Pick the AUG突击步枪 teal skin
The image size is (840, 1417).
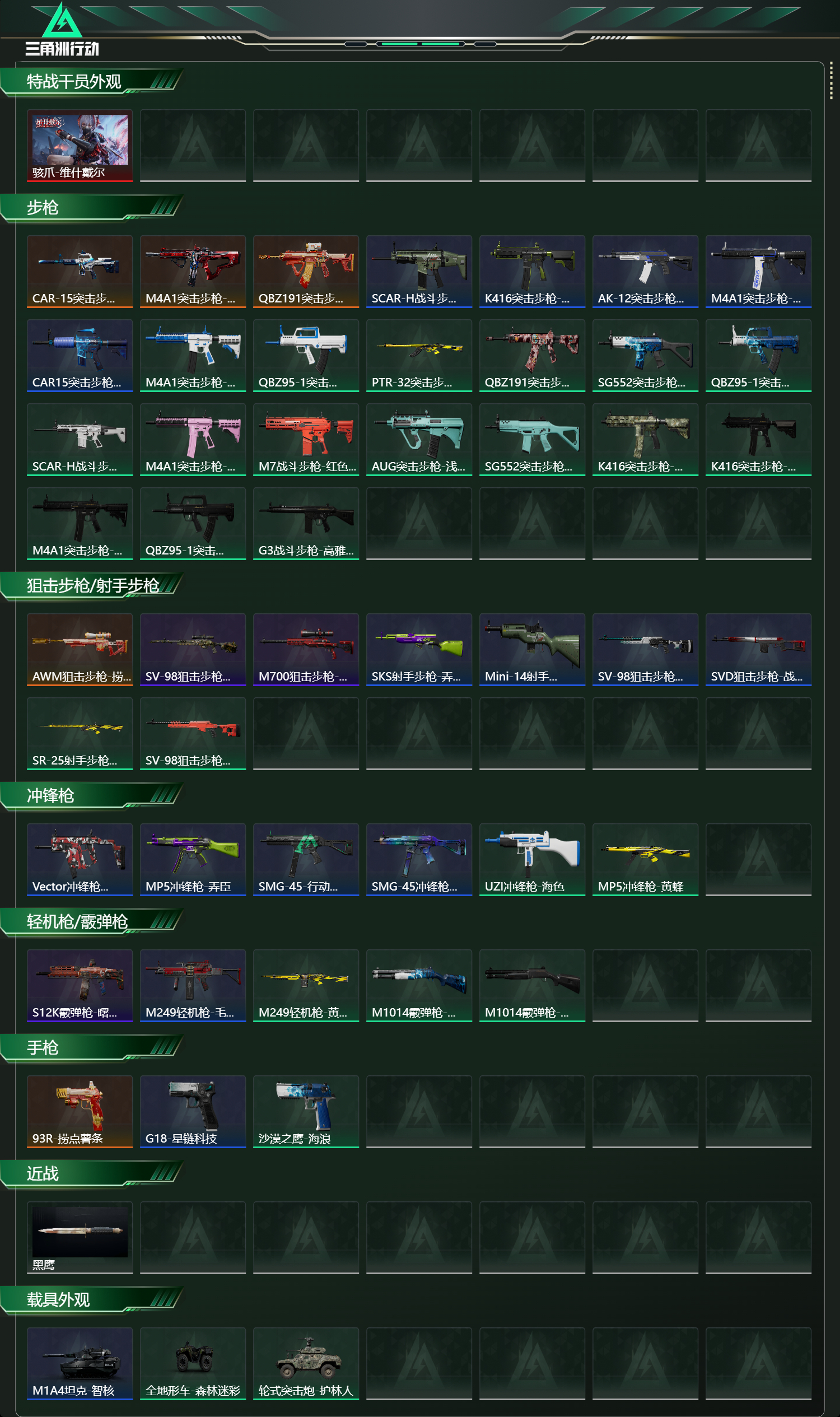pos(419,439)
